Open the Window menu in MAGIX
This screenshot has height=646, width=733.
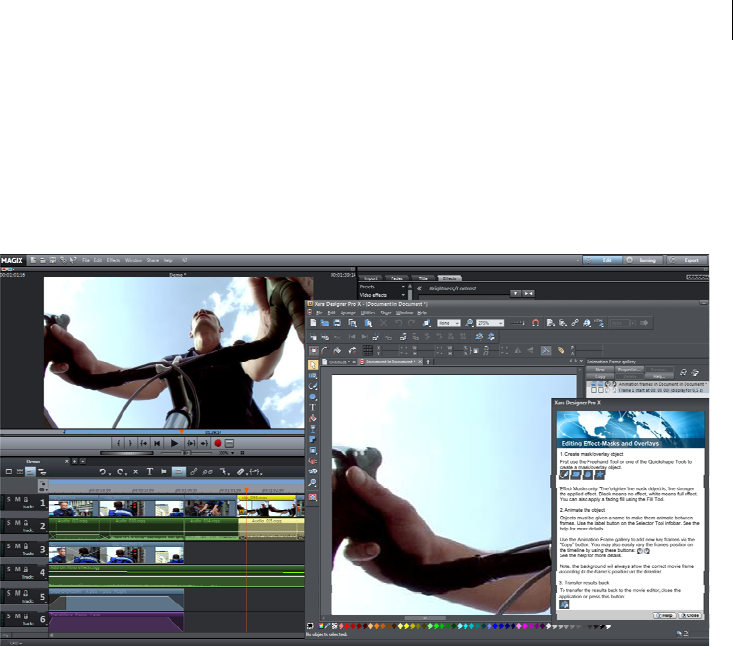click(133, 260)
